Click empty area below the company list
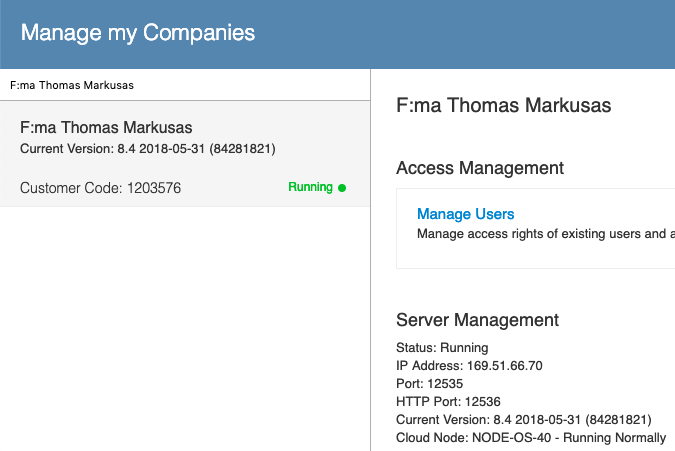The image size is (675, 451). pos(185,327)
